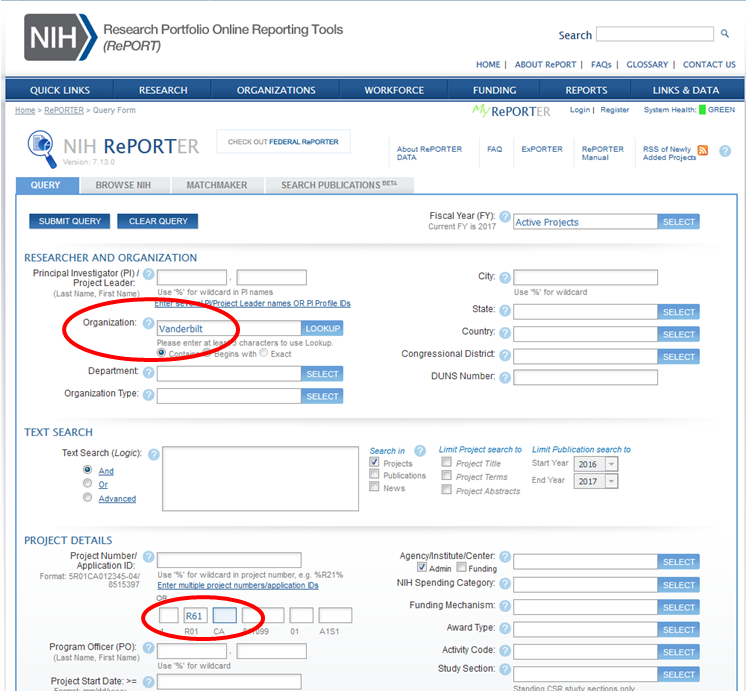
Task: Check the Publications search-in checkbox
Action: coord(375,475)
